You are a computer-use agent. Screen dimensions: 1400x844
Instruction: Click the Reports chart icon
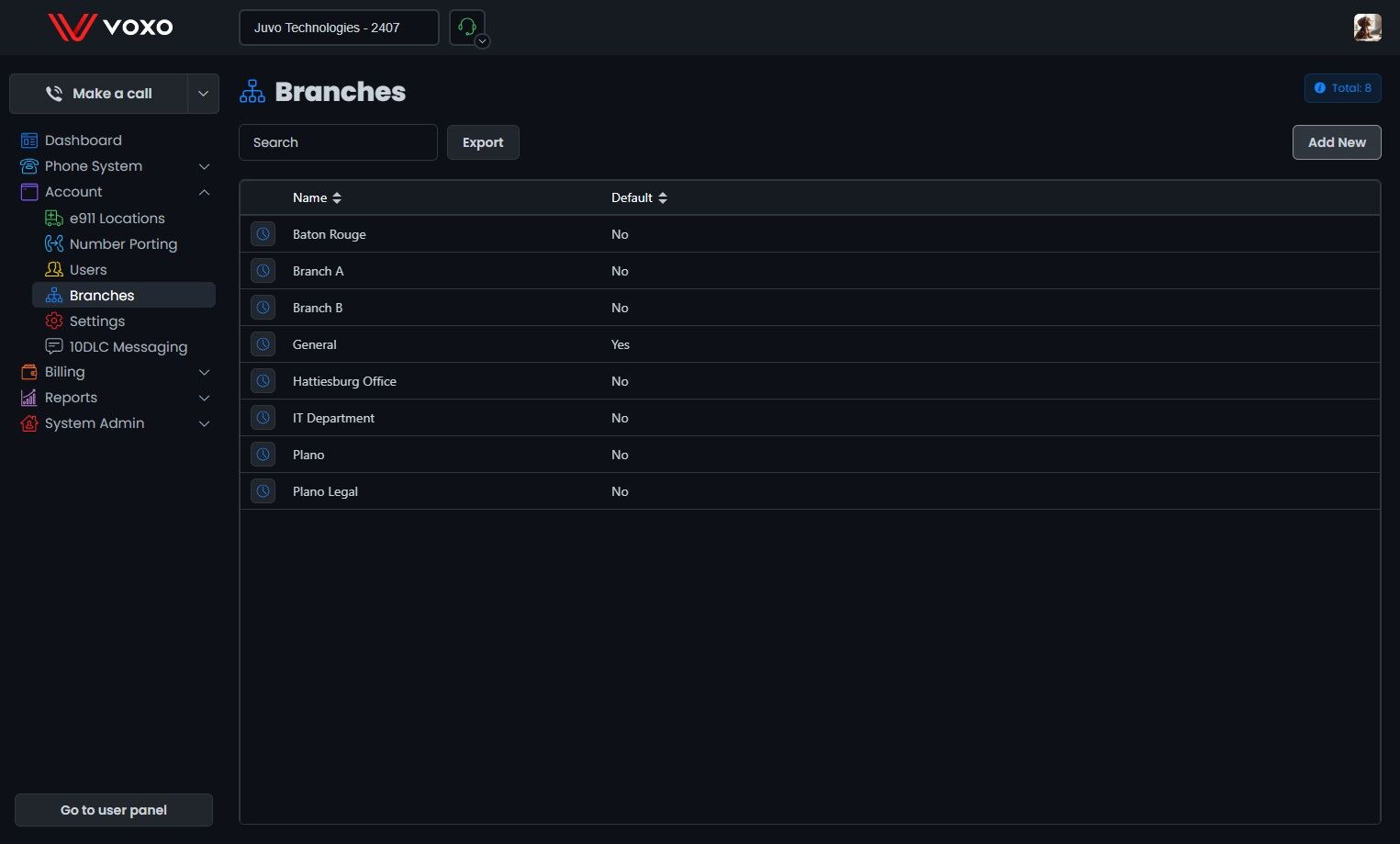point(29,398)
